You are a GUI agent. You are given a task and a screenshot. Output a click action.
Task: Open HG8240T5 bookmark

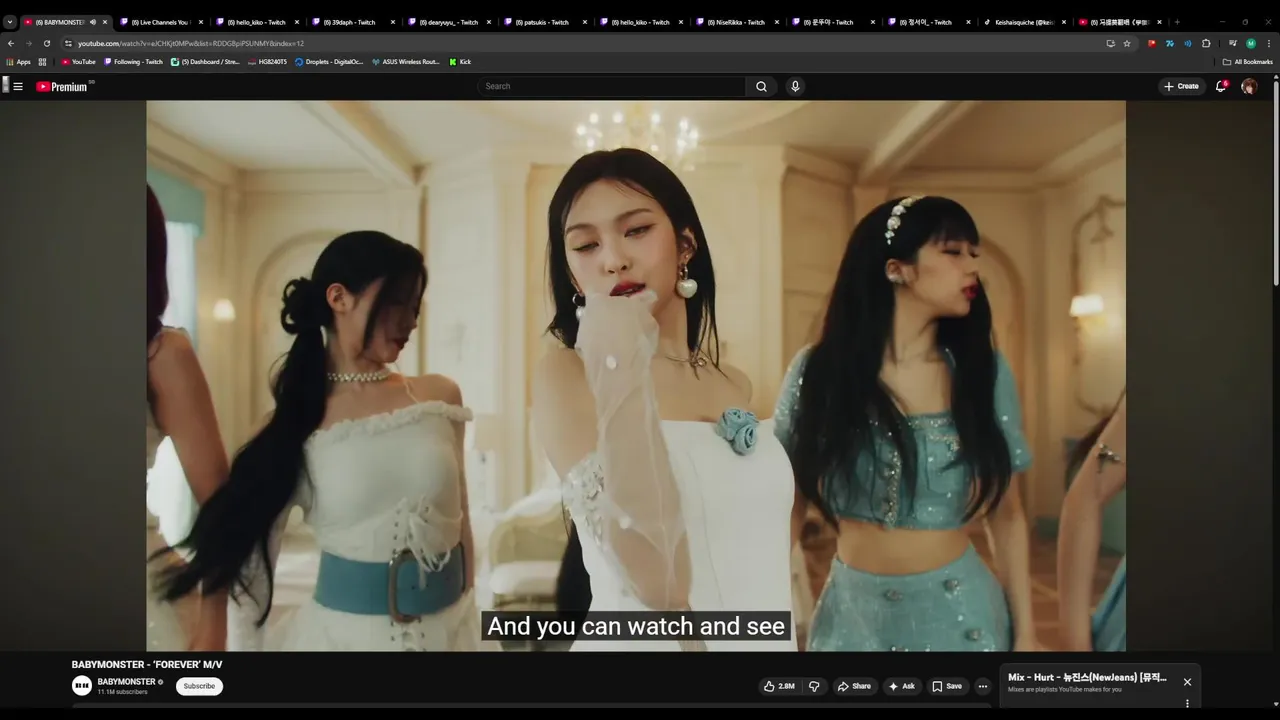click(x=268, y=62)
